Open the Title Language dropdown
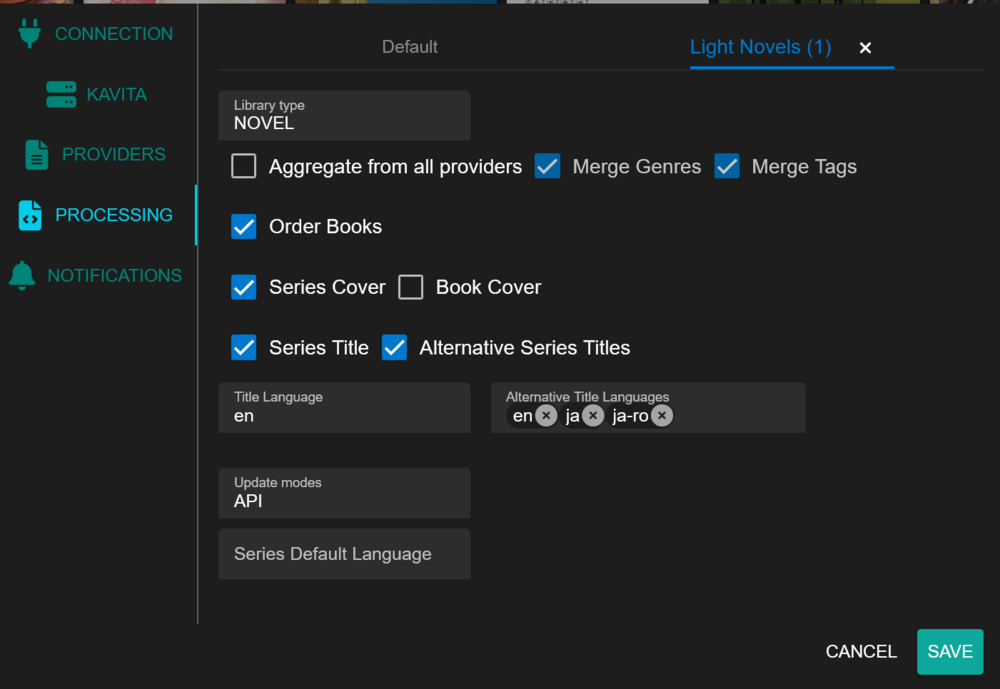The width and height of the screenshot is (1000, 689). (x=344, y=408)
